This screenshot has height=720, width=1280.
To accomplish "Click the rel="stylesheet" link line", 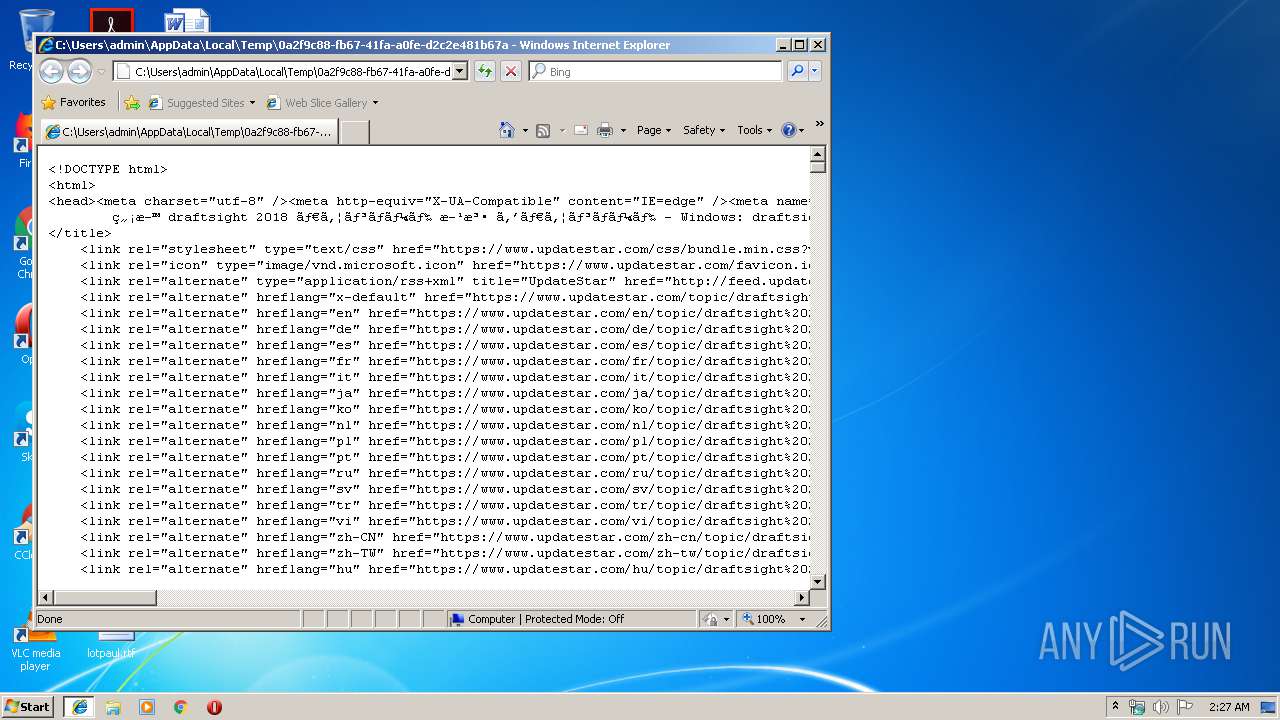I will pyautogui.click(x=444, y=249).
